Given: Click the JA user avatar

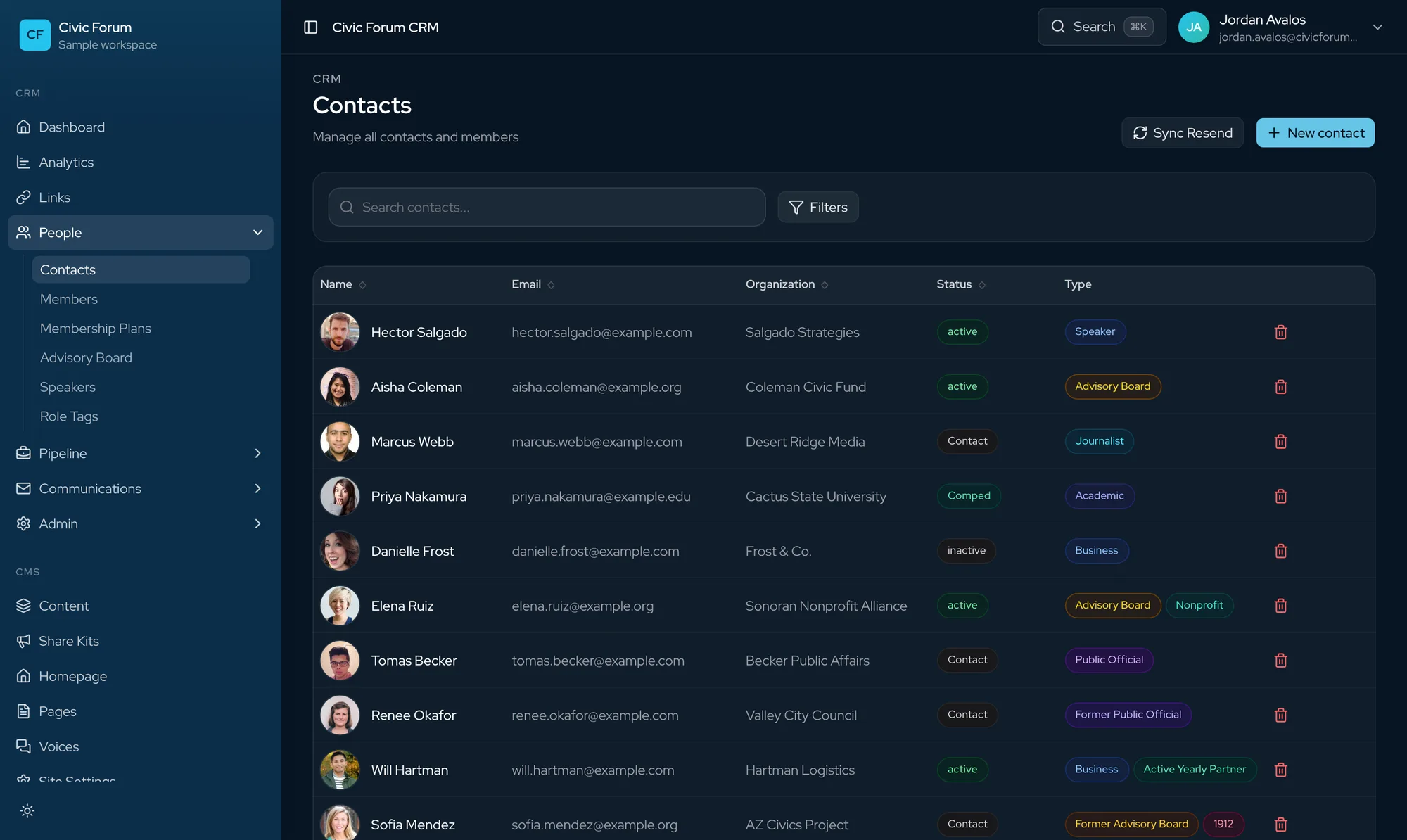Looking at the screenshot, I should point(1193,27).
